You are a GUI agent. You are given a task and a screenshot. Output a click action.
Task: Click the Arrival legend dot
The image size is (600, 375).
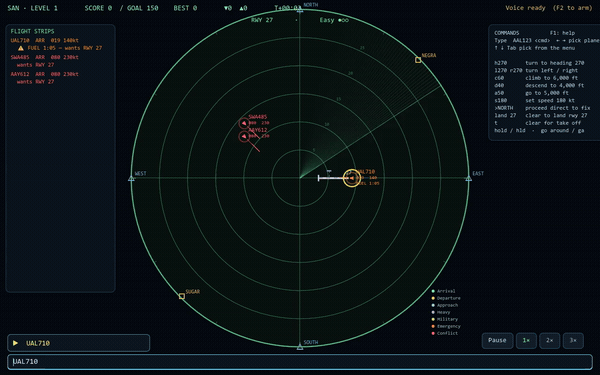(x=433, y=291)
